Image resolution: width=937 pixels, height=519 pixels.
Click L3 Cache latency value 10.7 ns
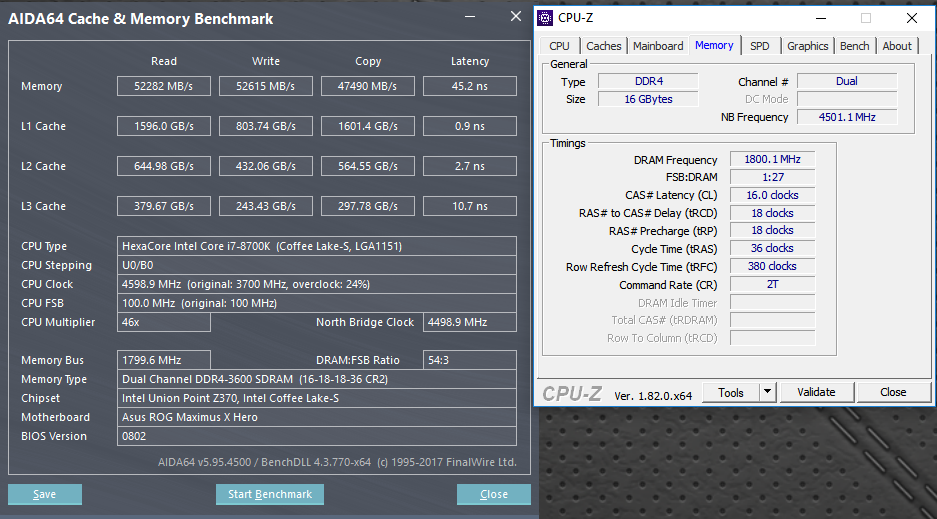click(470, 206)
